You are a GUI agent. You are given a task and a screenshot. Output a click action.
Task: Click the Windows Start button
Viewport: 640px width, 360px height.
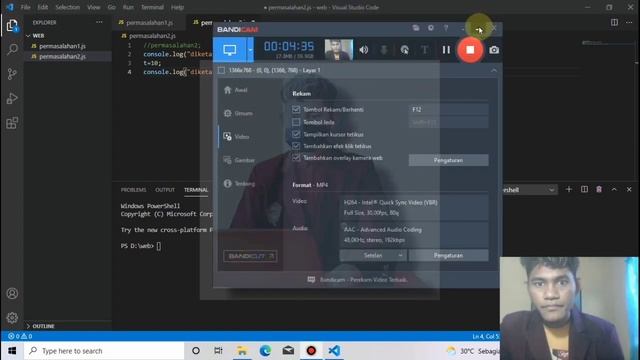tap(12, 351)
